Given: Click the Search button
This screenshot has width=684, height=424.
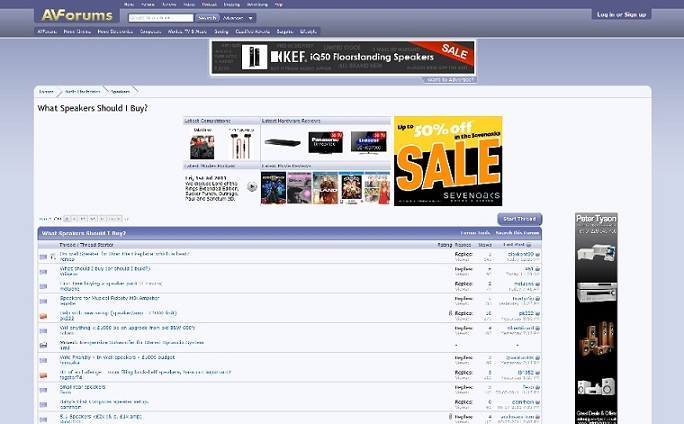Looking at the screenshot, I should tap(207, 18).
